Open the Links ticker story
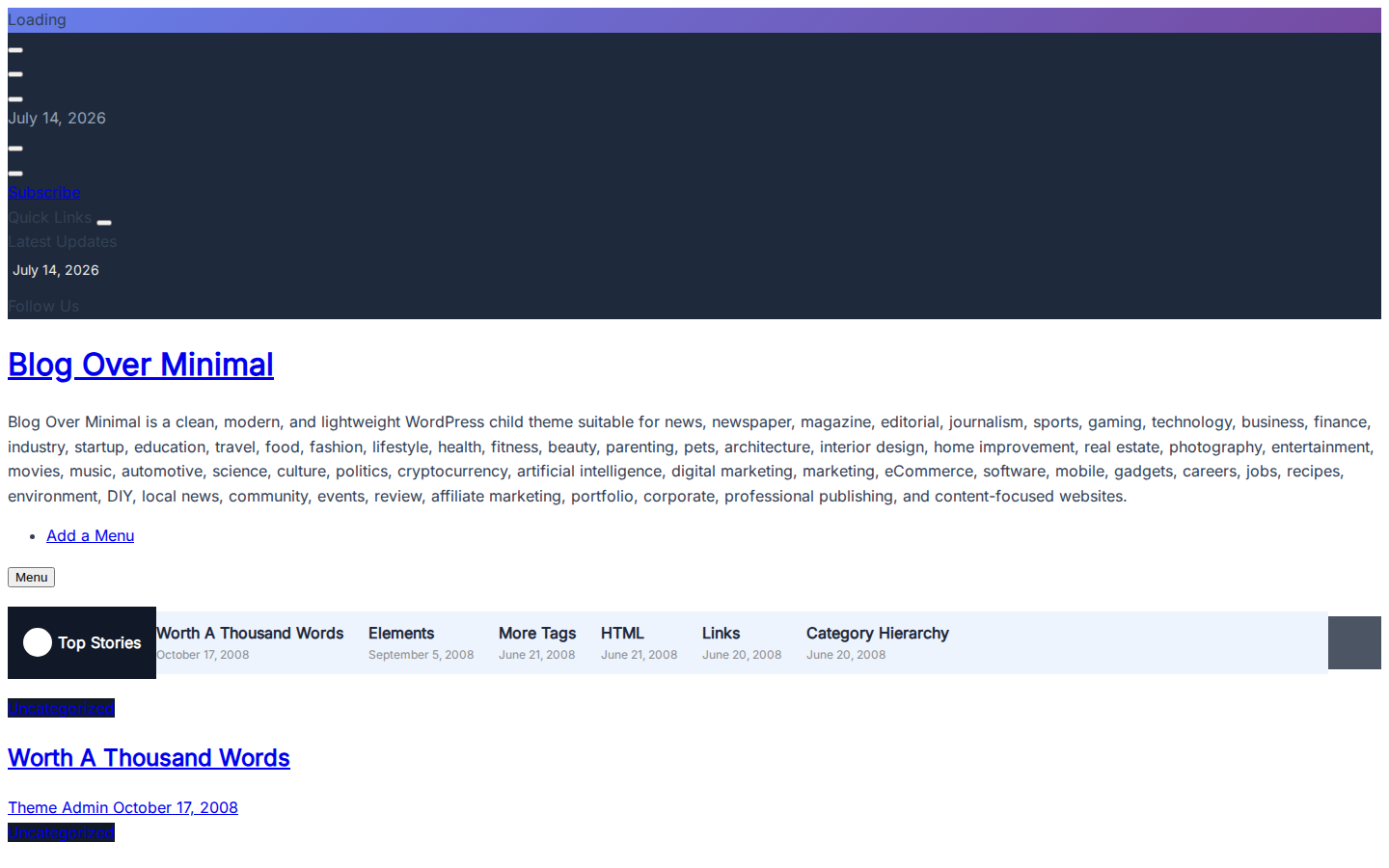1389x868 pixels. pos(721,633)
